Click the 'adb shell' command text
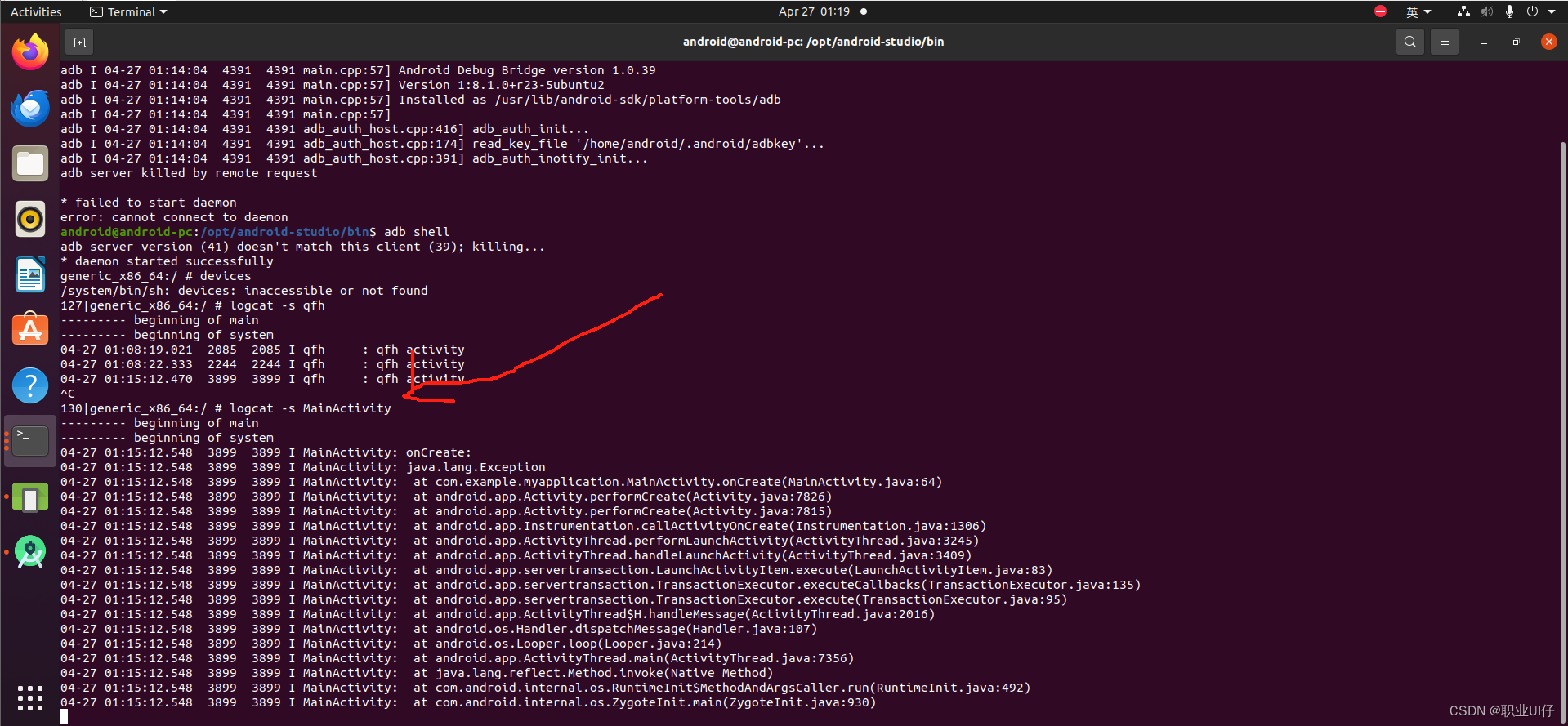This screenshot has height=726, width=1568. [417, 232]
